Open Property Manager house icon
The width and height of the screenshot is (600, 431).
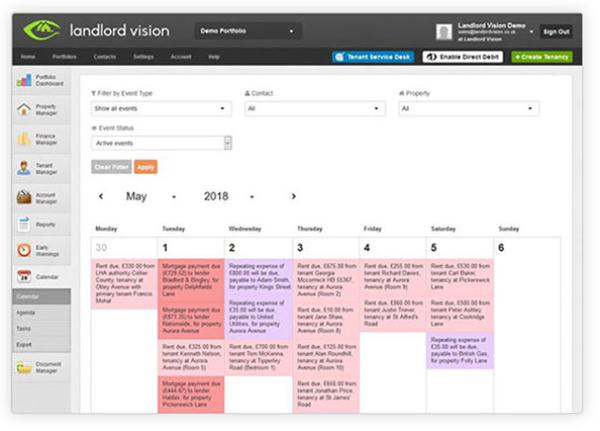[x=24, y=109]
